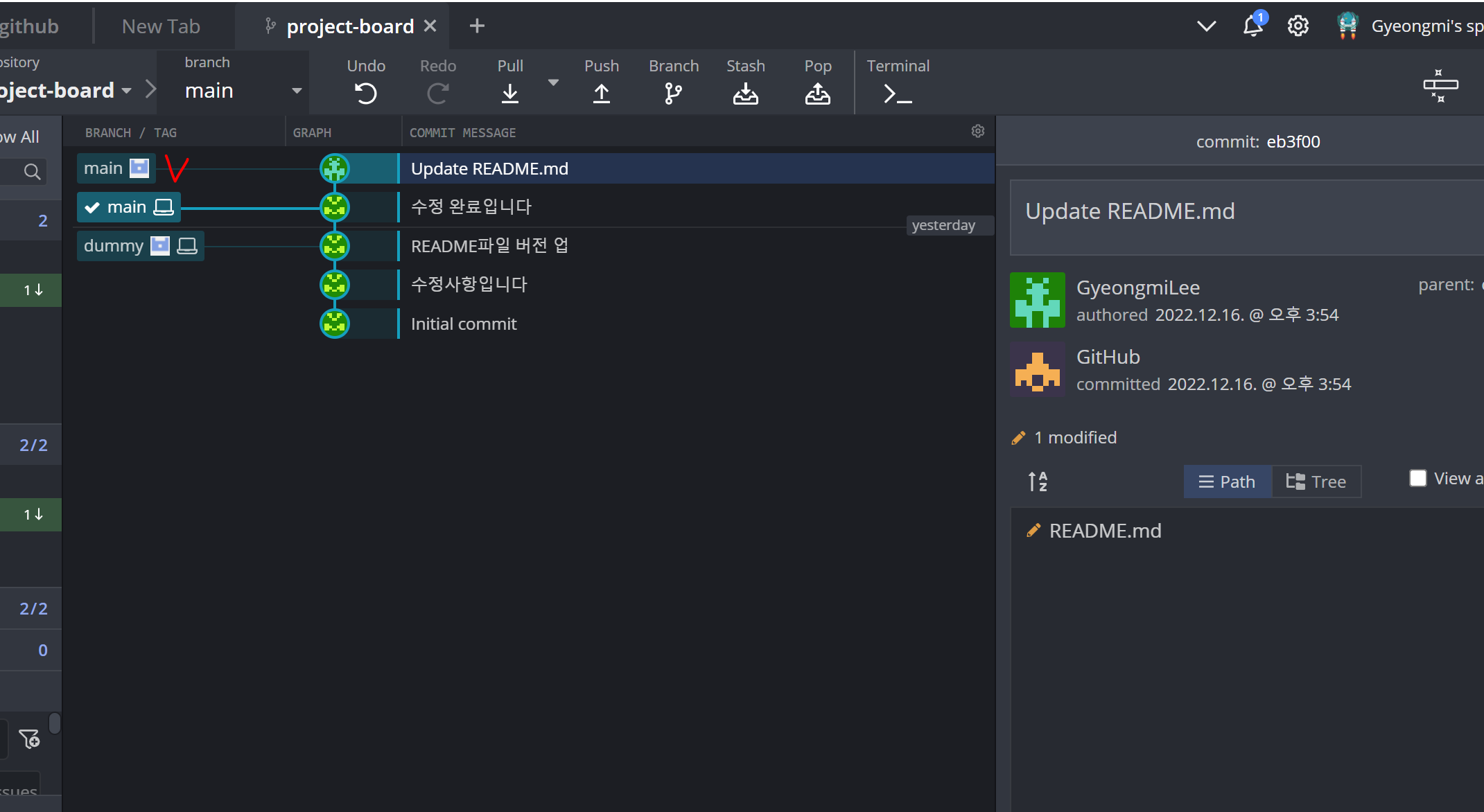Image resolution: width=1484 pixels, height=812 pixels.
Task: Open the Terminal from toolbar
Action: (x=897, y=93)
